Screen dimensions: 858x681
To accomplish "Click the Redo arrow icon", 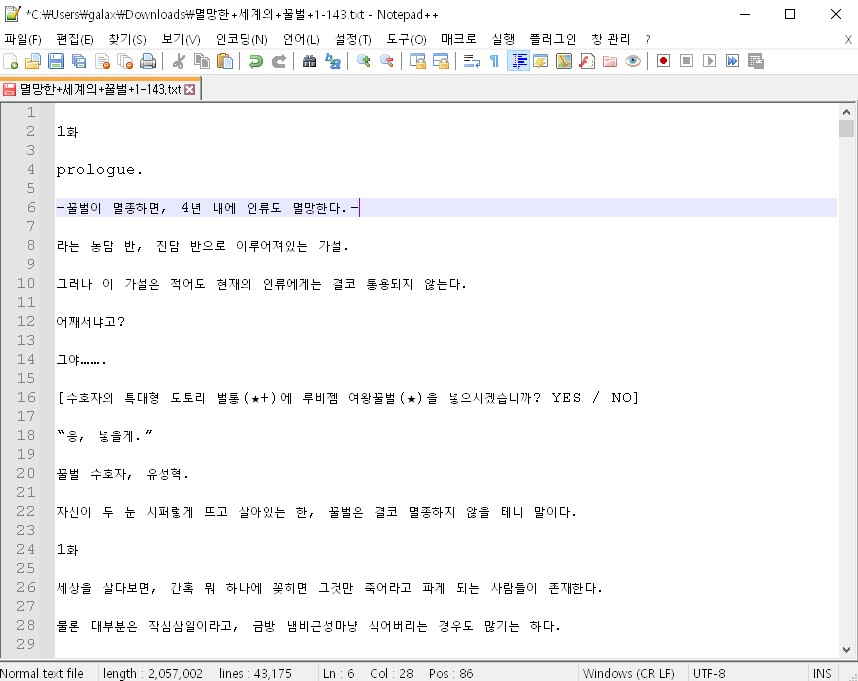I will [x=279, y=61].
